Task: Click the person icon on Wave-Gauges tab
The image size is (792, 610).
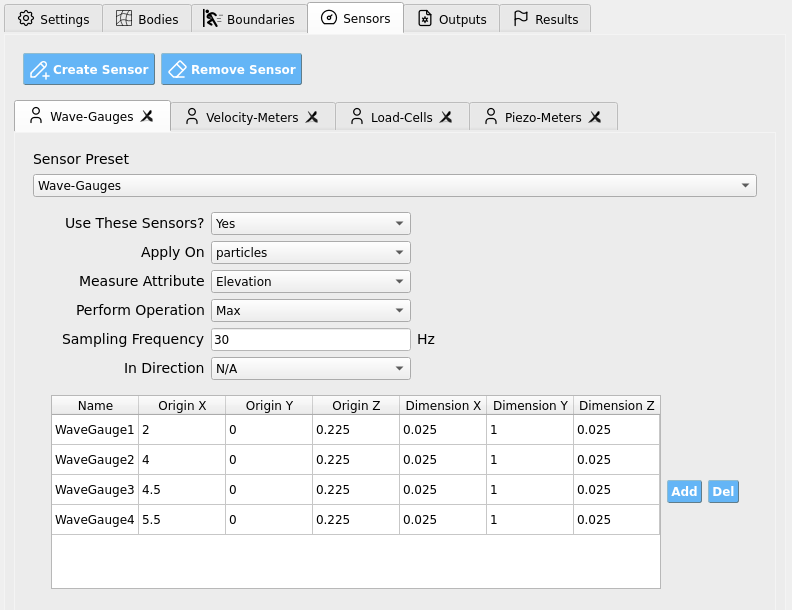Action: coord(36,115)
